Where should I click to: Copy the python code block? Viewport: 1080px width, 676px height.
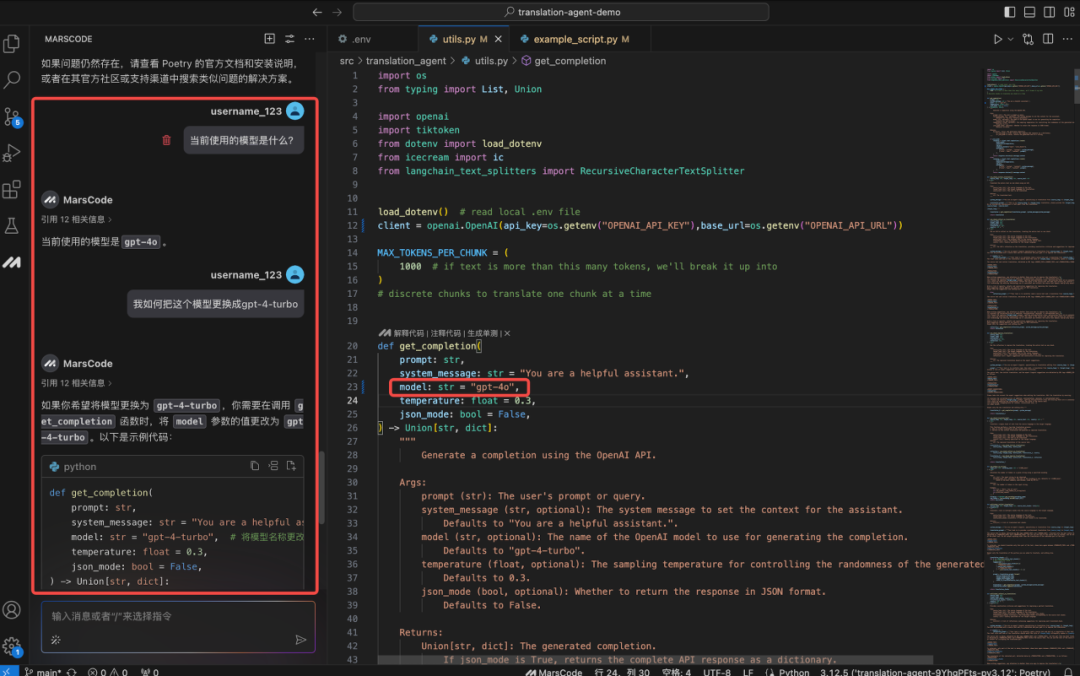point(255,466)
